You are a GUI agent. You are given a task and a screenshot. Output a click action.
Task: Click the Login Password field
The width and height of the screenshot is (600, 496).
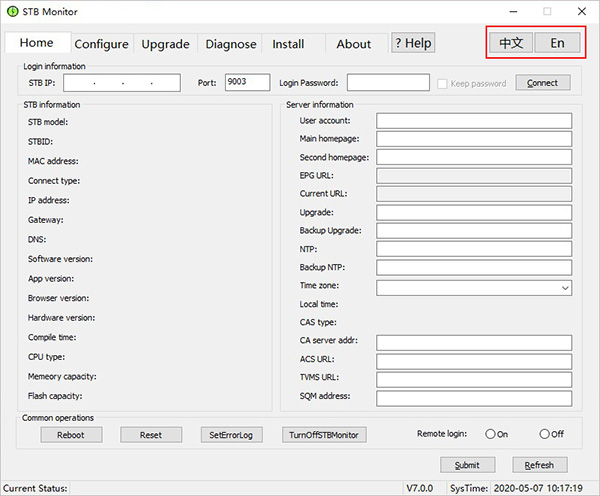pyautogui.click(x=387, y=83)
